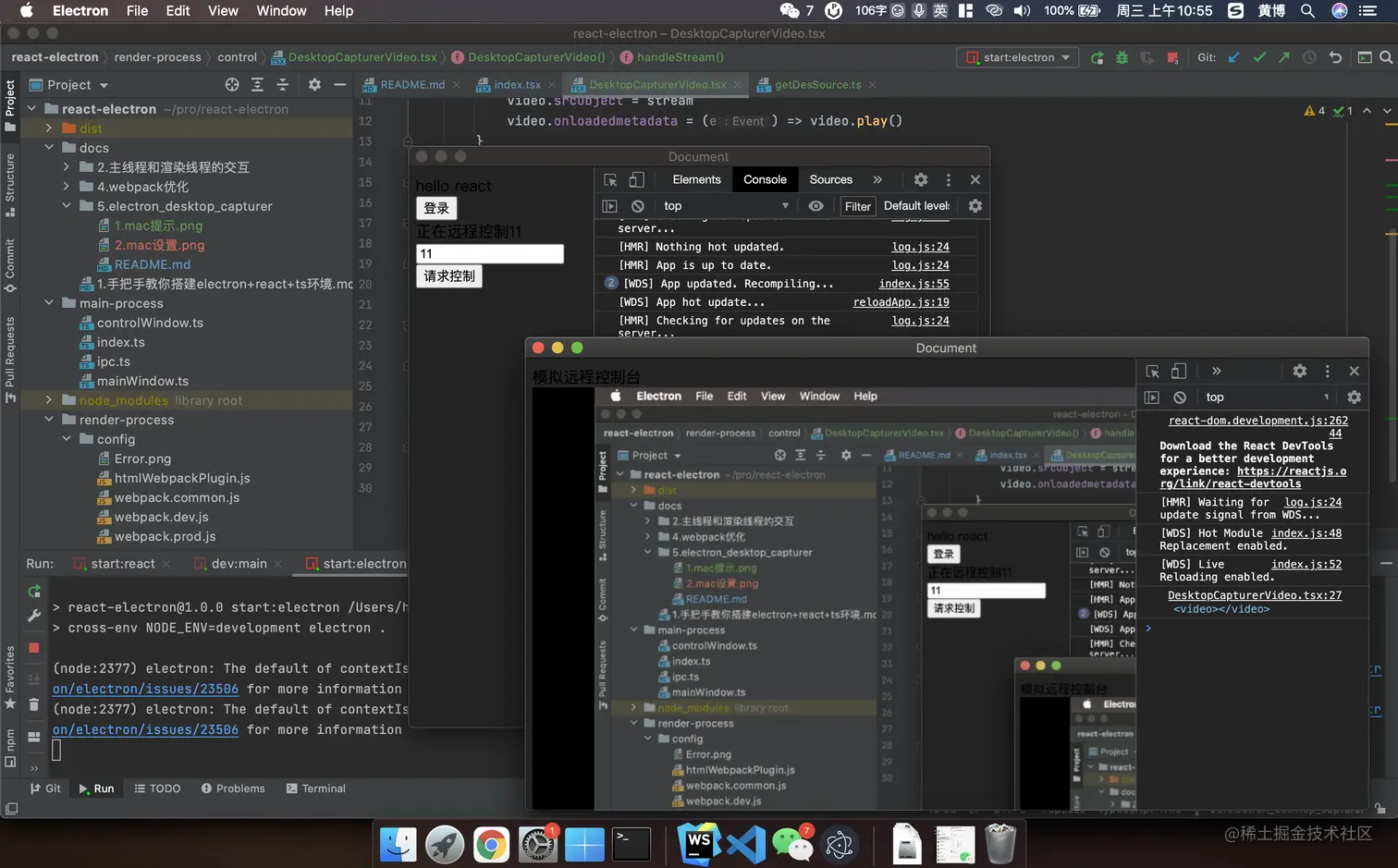This screenshot has width=1398, height=868.
Task: Open the three-dot menu in hello react DevTools
Action: point(948,179)
